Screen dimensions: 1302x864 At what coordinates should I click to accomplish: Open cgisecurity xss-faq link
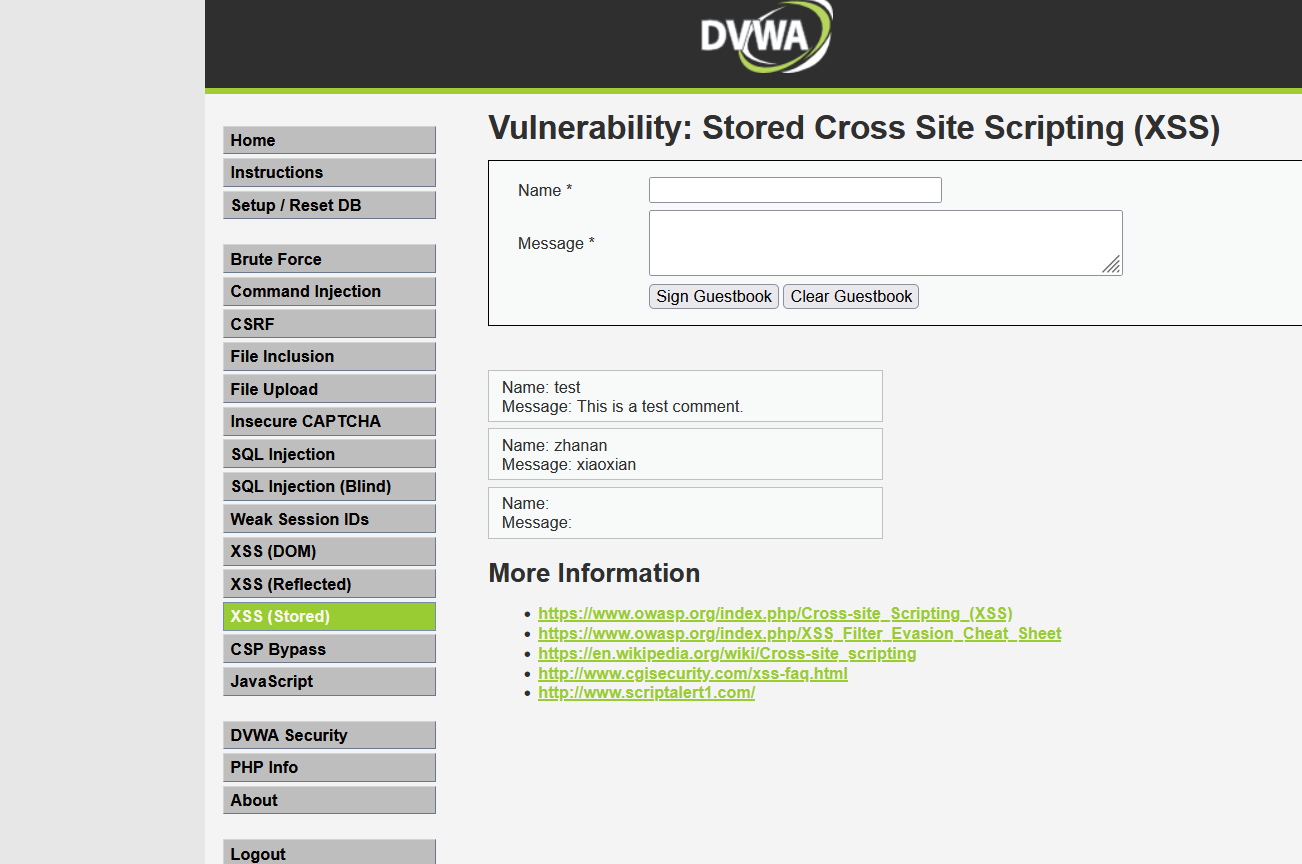693,673
